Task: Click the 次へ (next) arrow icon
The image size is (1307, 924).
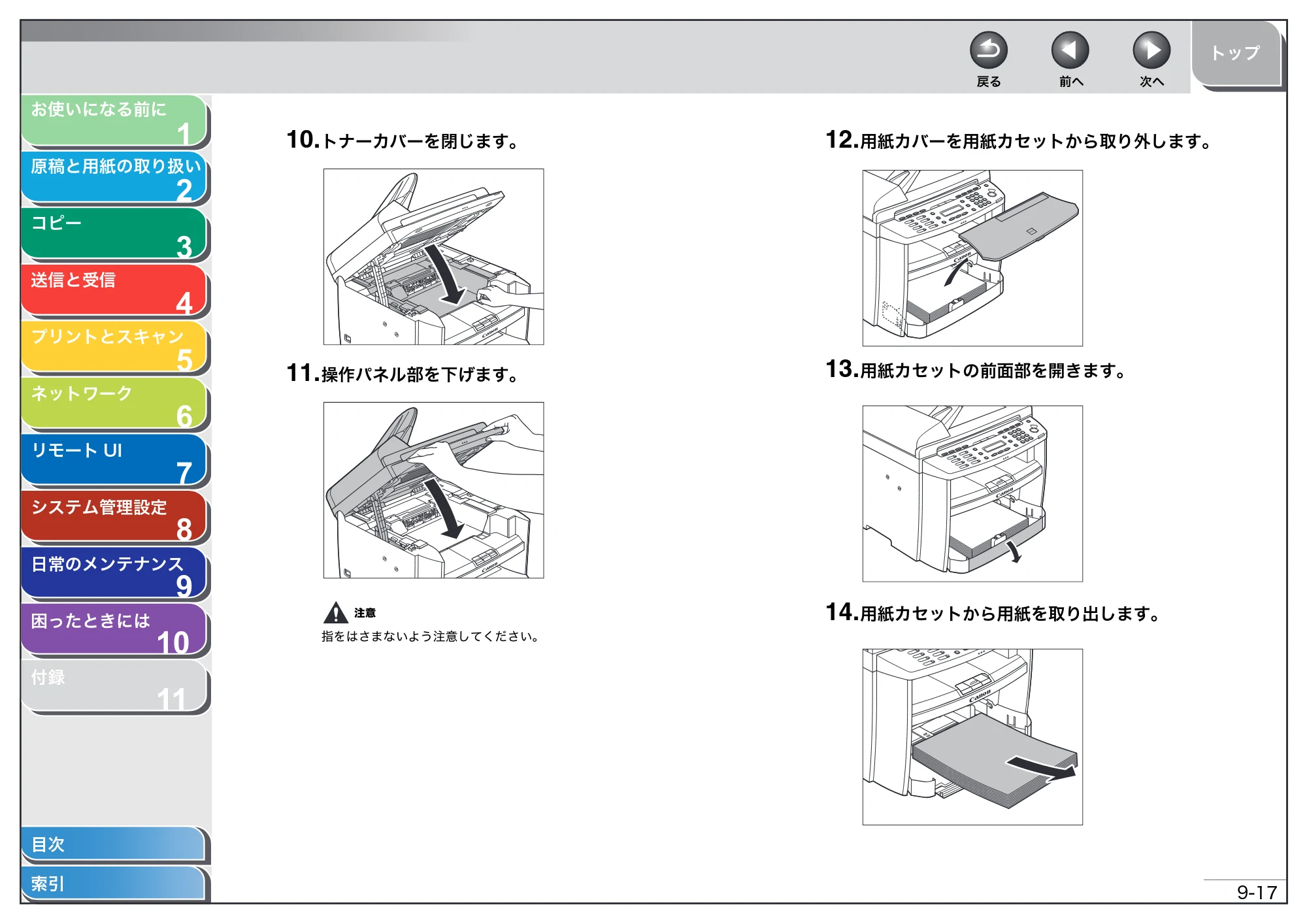Action: (1151, 50)
